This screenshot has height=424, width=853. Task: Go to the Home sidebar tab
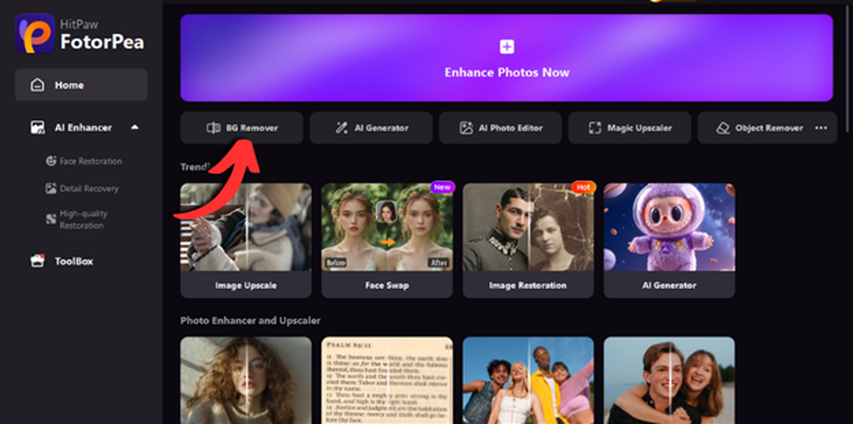(x=81, y=85)
